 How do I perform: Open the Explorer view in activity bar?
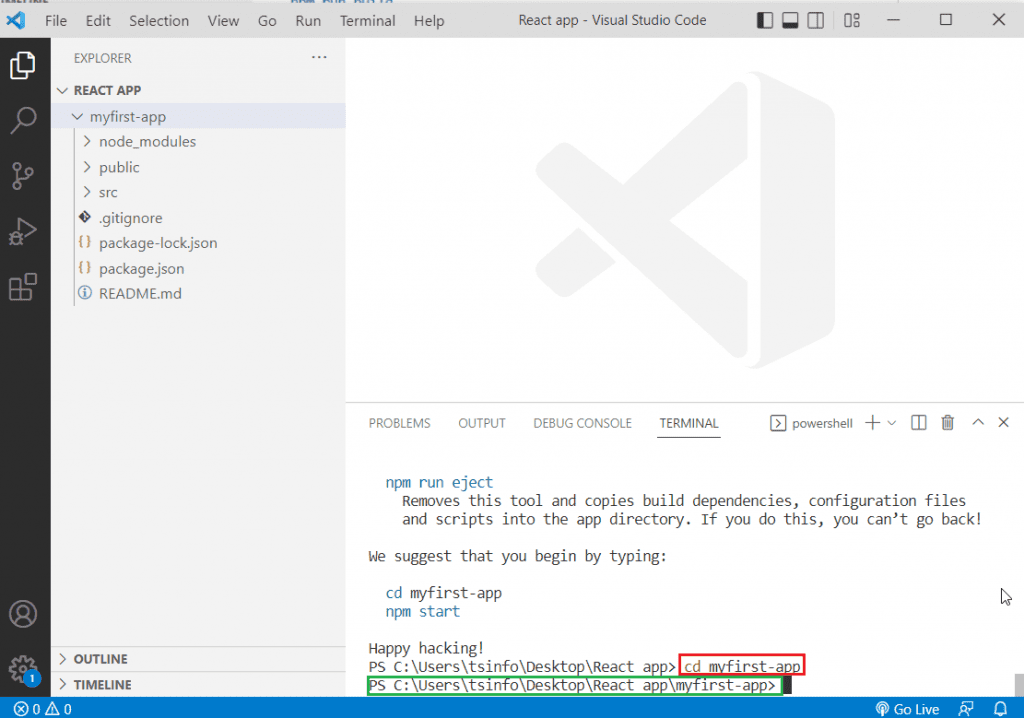point(23,65)
